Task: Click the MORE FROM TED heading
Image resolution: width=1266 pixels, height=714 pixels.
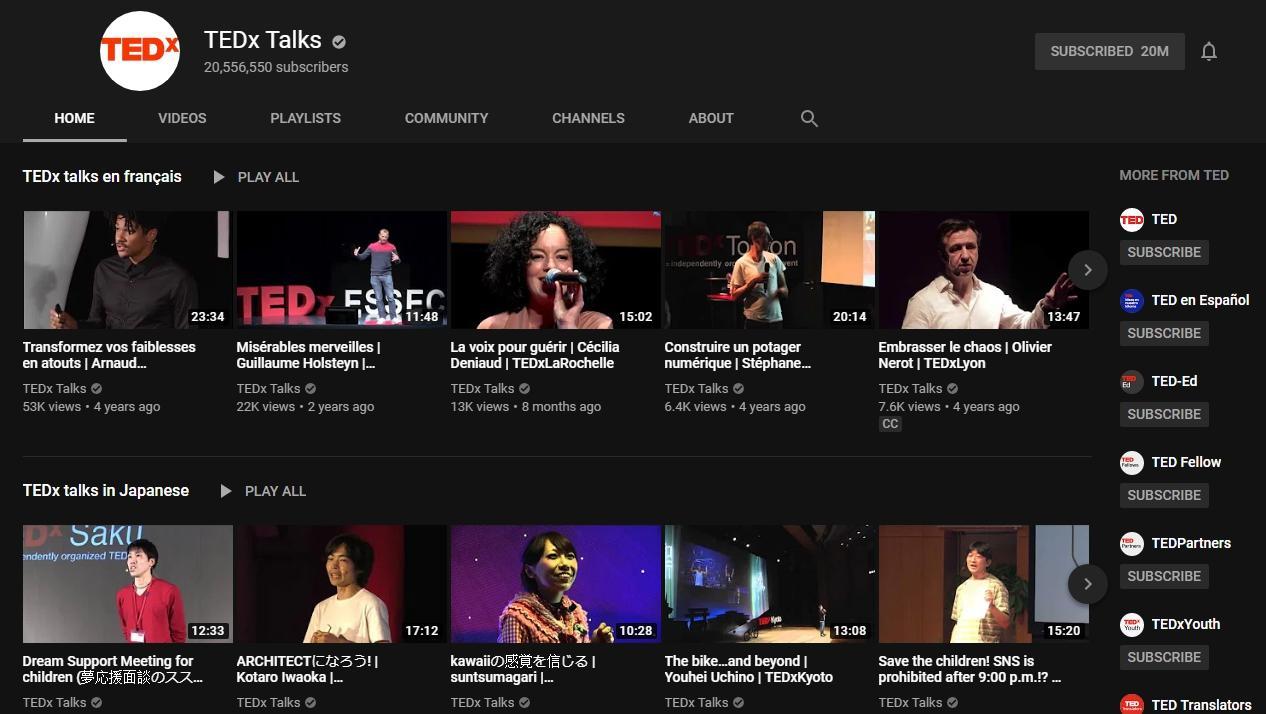Action: coord(1174,175)
